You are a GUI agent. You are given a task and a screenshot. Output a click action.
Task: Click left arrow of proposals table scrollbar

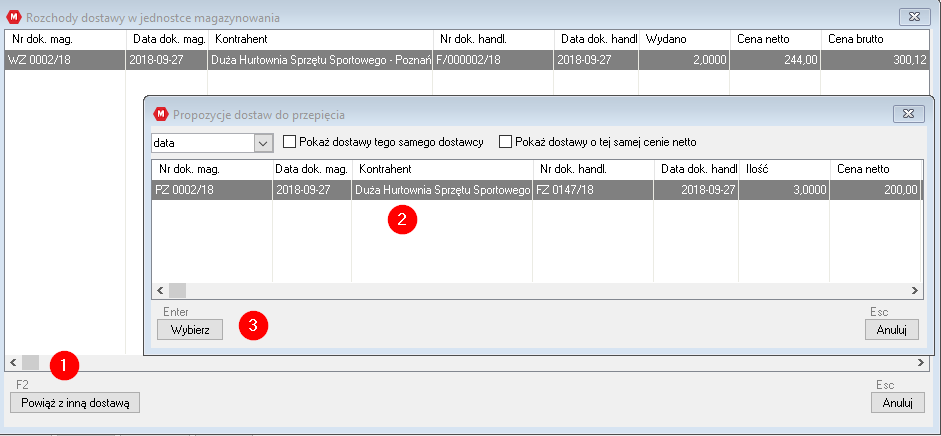160,290
